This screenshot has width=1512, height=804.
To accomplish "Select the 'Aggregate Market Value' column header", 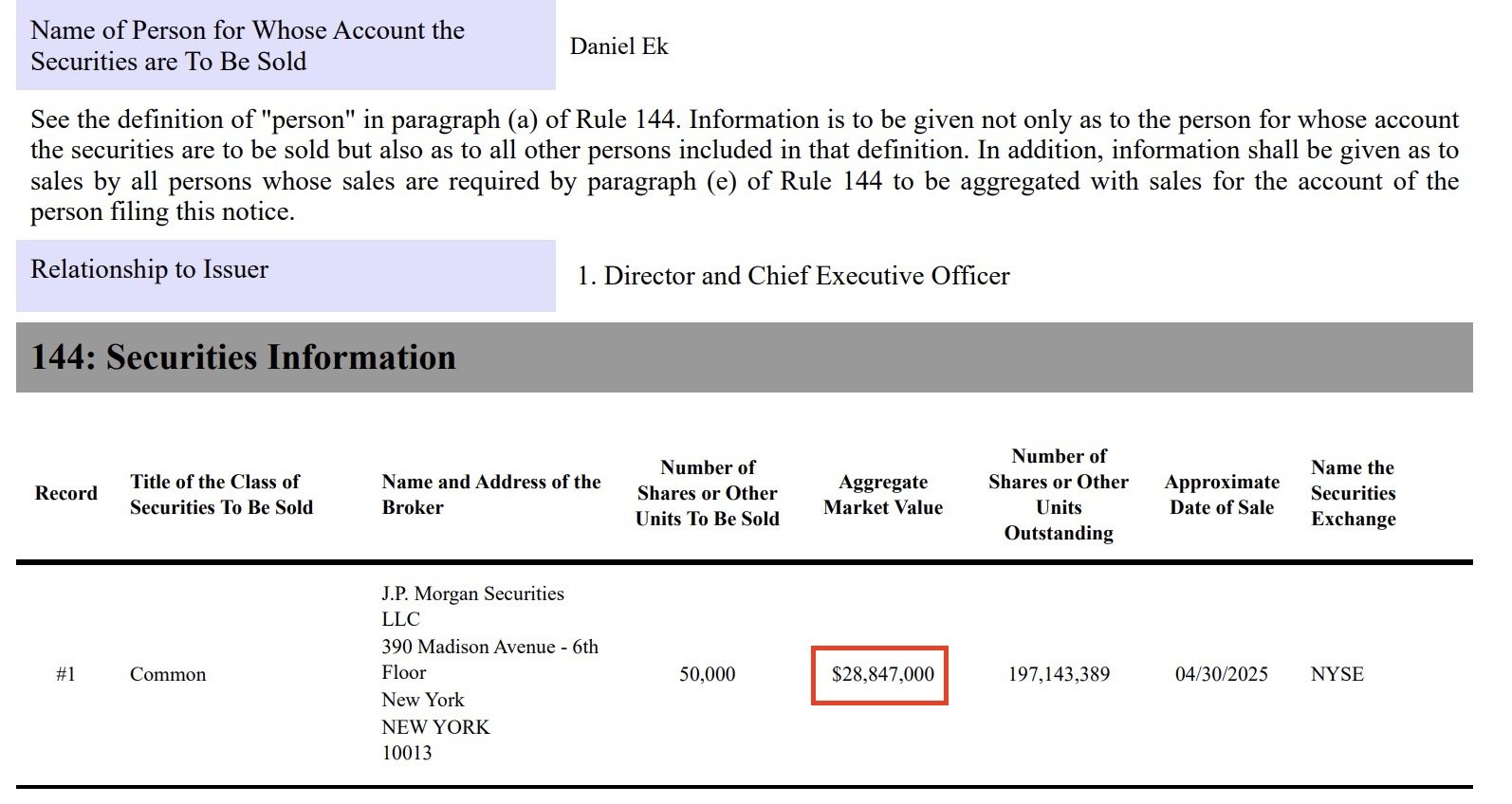I will tap(883, 494).
